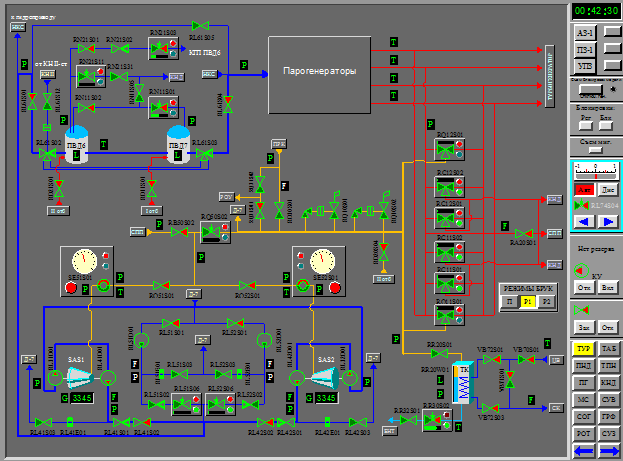Select the Р2 mode in РЕЖИМЫ БРУК
Screen dimensions: 623x461
pos(546,302)
